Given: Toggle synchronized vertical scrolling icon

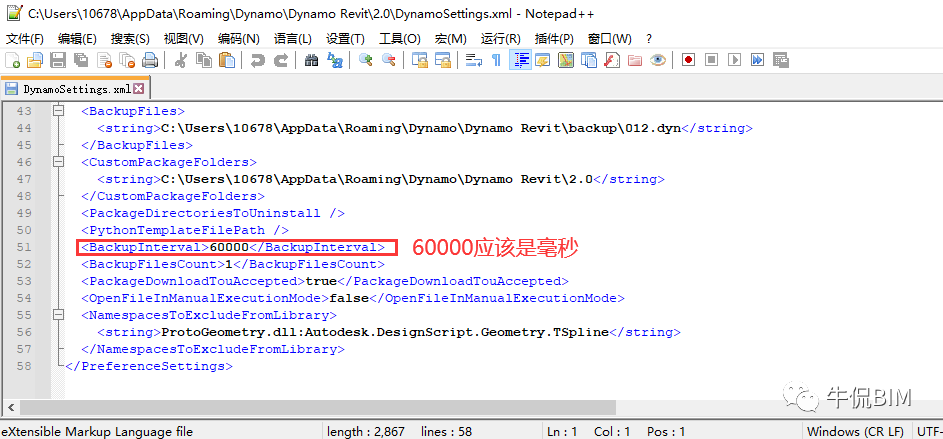Looking at the screenshot, I should tap(420, 60).
